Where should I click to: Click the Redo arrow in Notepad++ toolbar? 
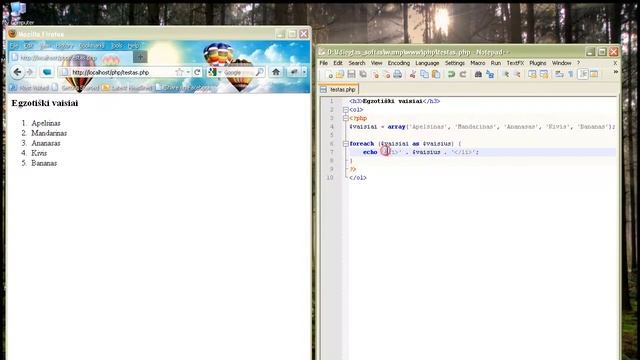click(x=463, y=74)
